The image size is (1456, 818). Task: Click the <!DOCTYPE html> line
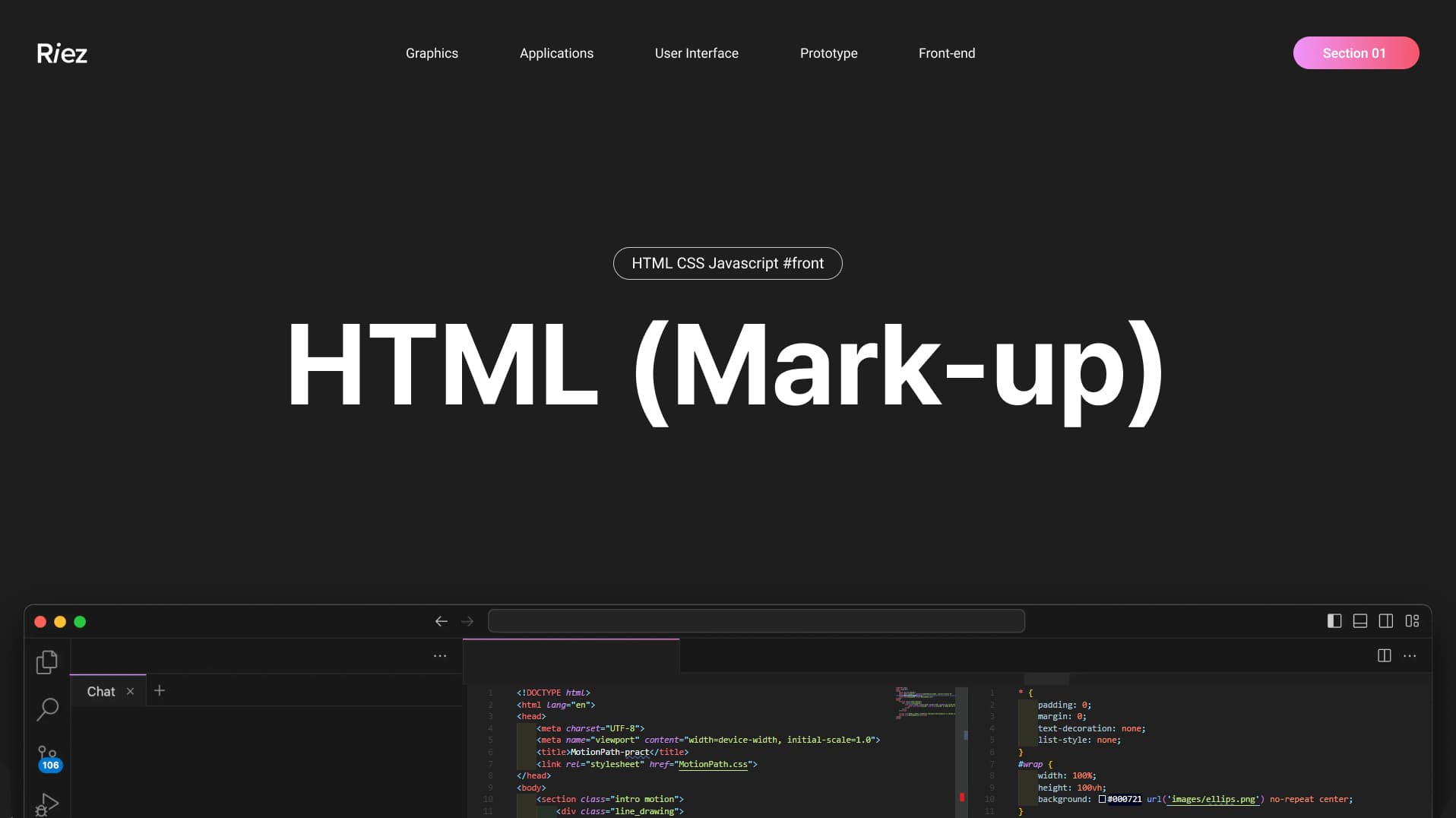click(553, 693)
